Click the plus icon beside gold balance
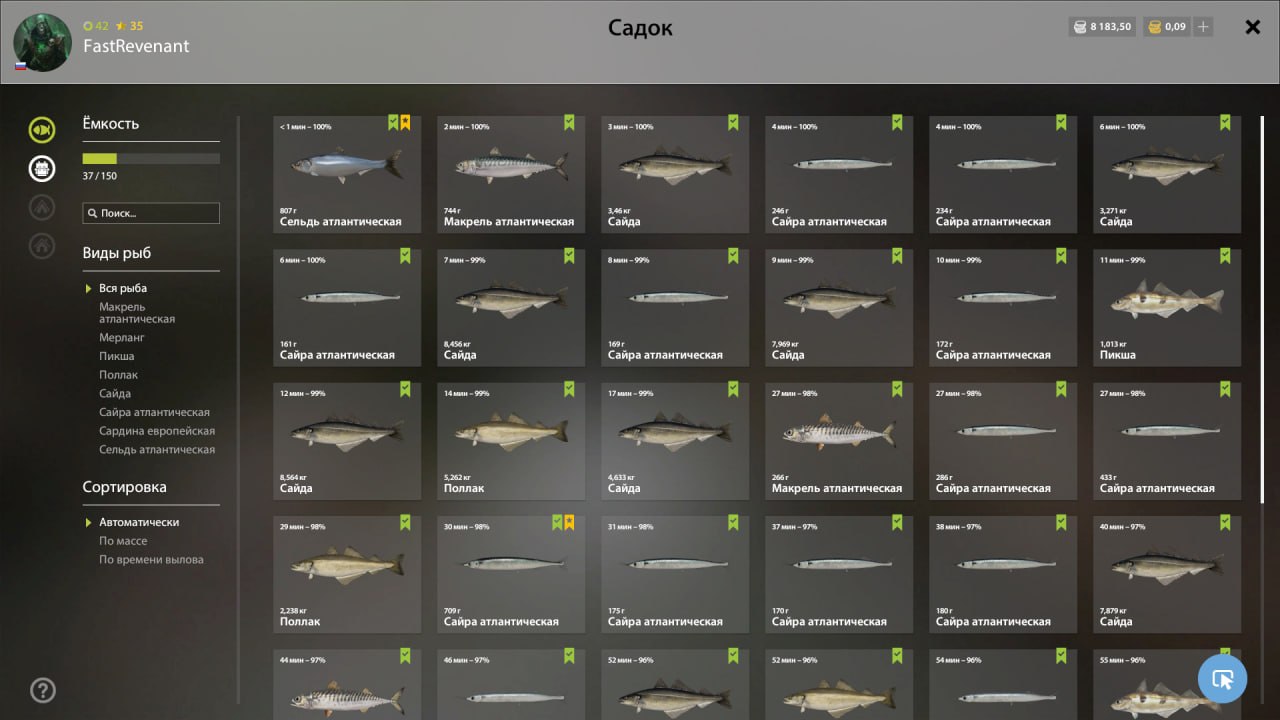 (1203, 27)
